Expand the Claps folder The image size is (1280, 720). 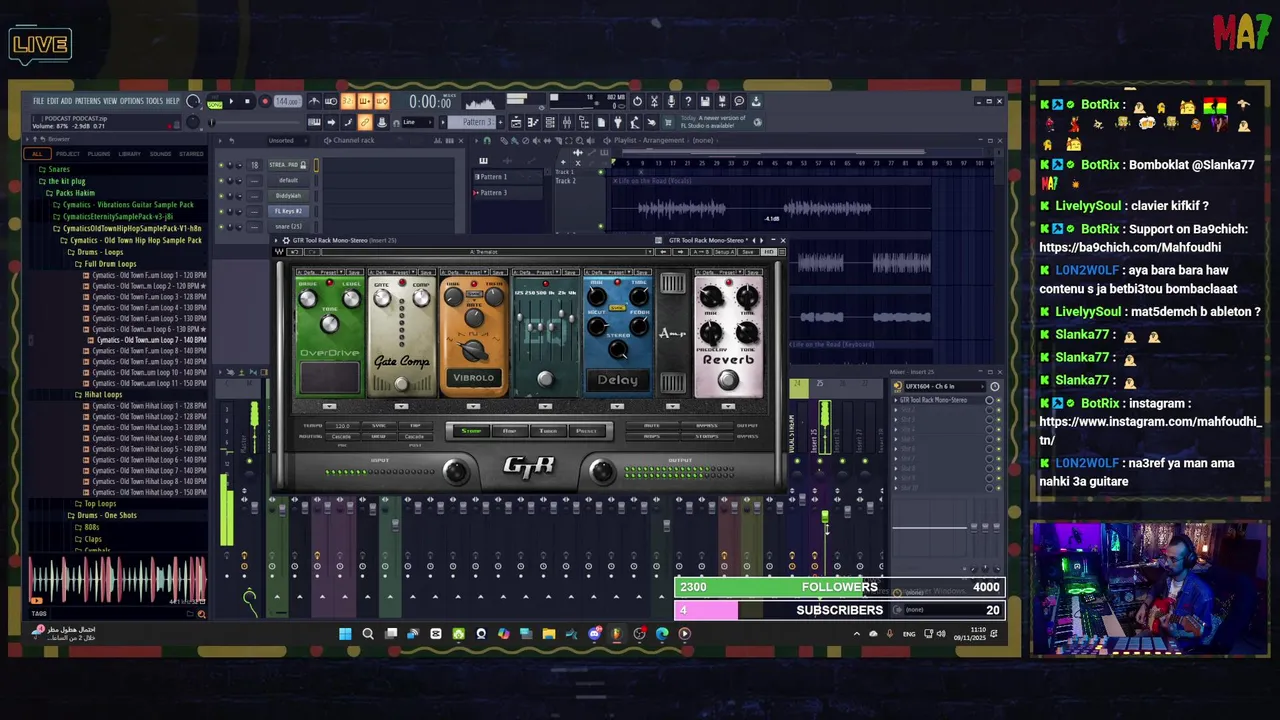(93, 539)
